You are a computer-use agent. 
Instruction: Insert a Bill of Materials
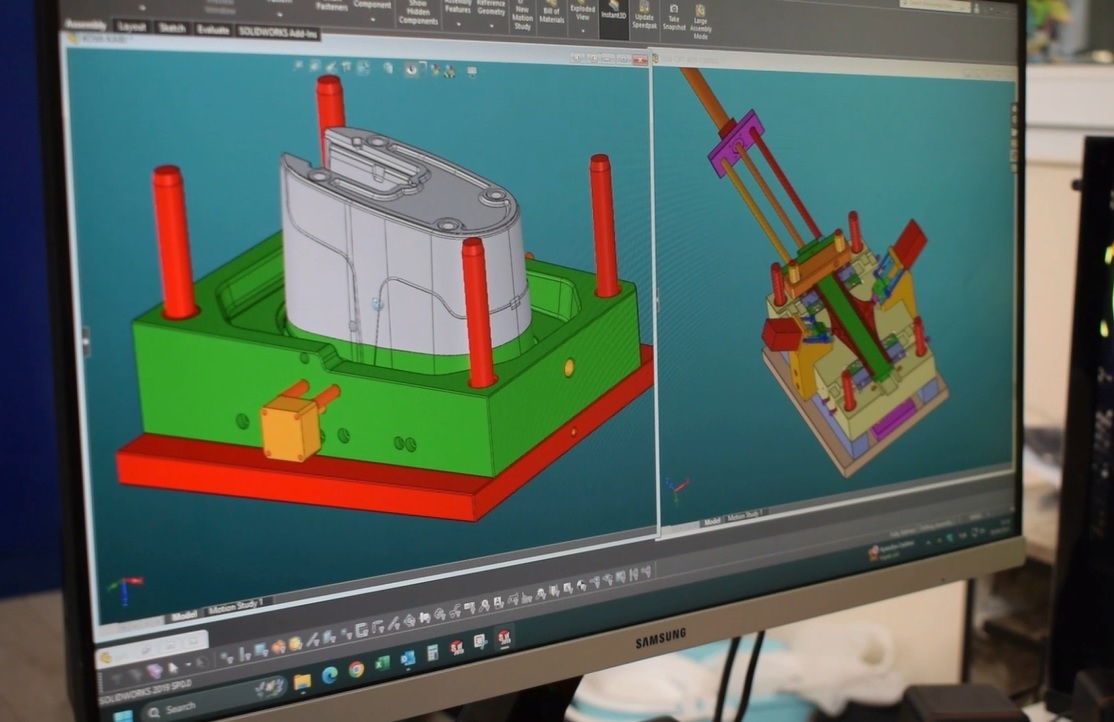tap(552, 14)
